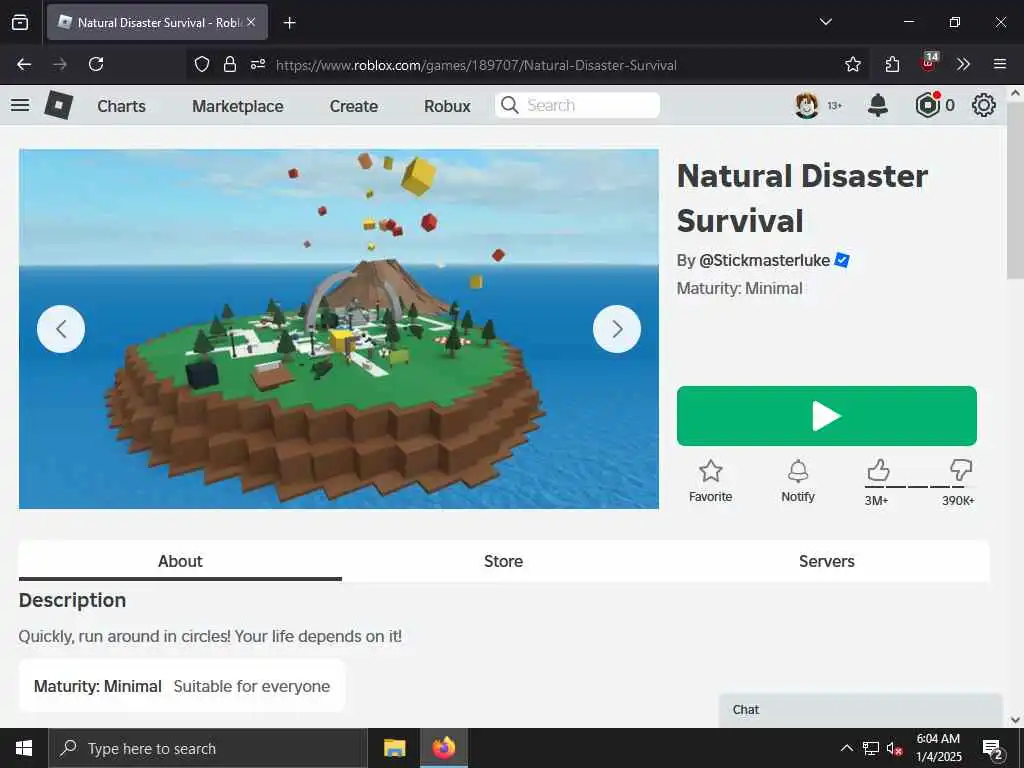
Task: Show hidden system tray icons
Action: click(846, 748)
